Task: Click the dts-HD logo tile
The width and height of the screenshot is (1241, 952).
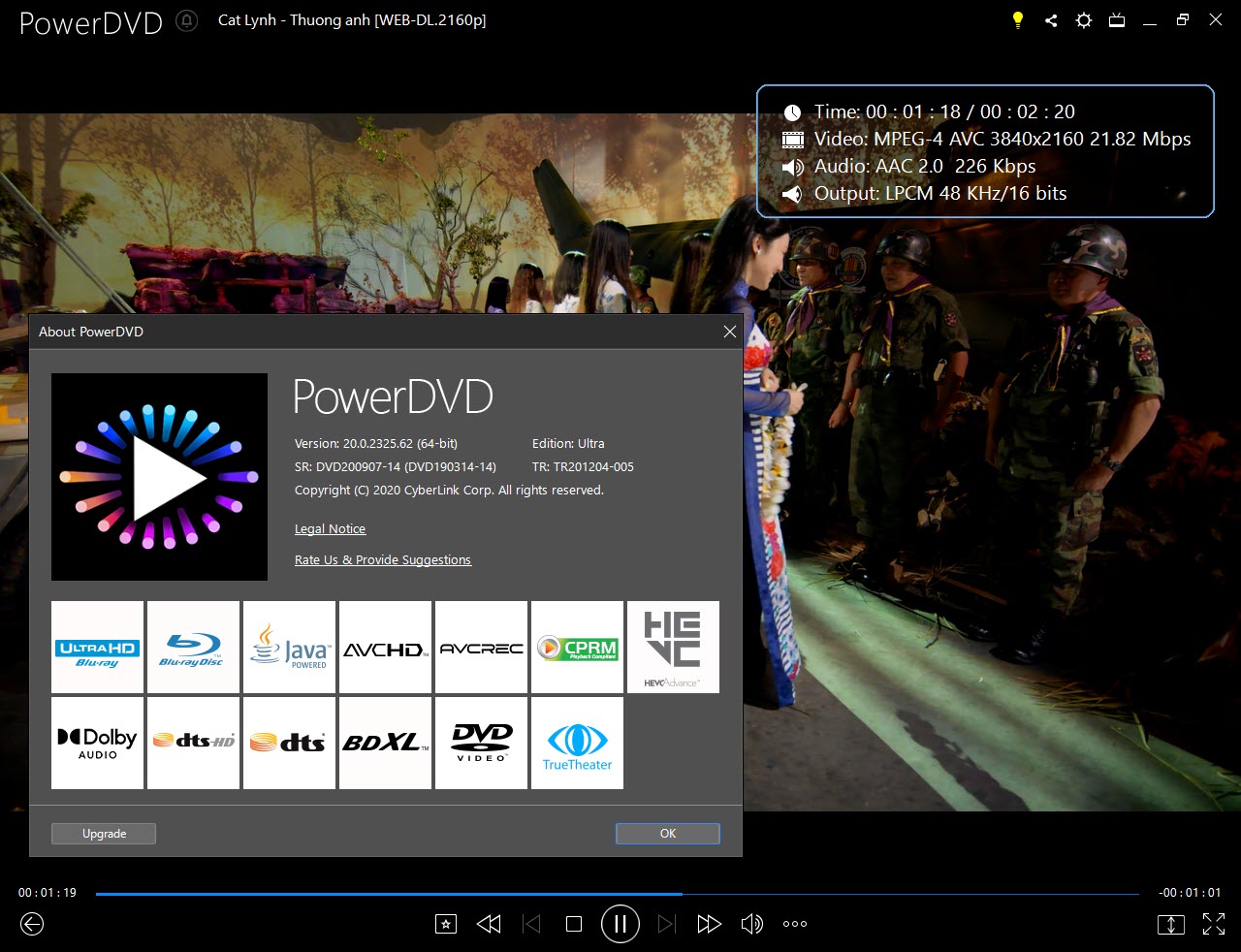Action: [193, 743]
